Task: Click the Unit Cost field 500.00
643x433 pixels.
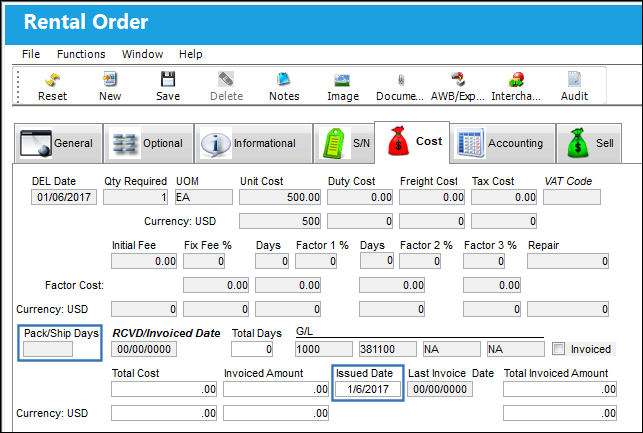Action: 280,197
